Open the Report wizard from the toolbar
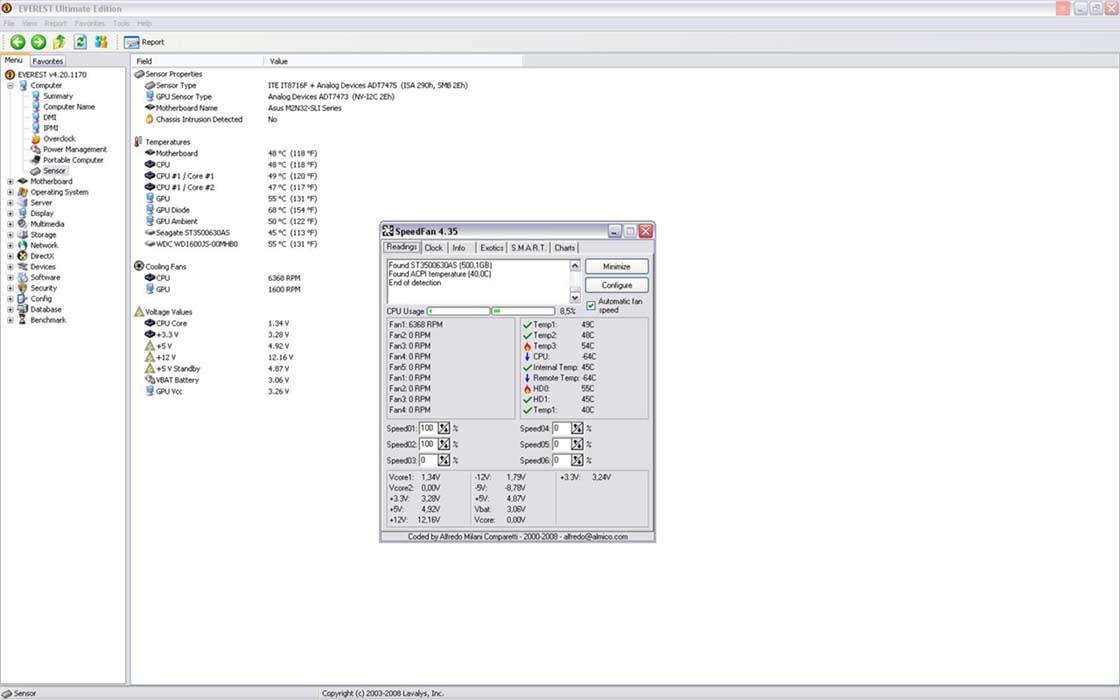1120x700 pixels. point(144,42)
